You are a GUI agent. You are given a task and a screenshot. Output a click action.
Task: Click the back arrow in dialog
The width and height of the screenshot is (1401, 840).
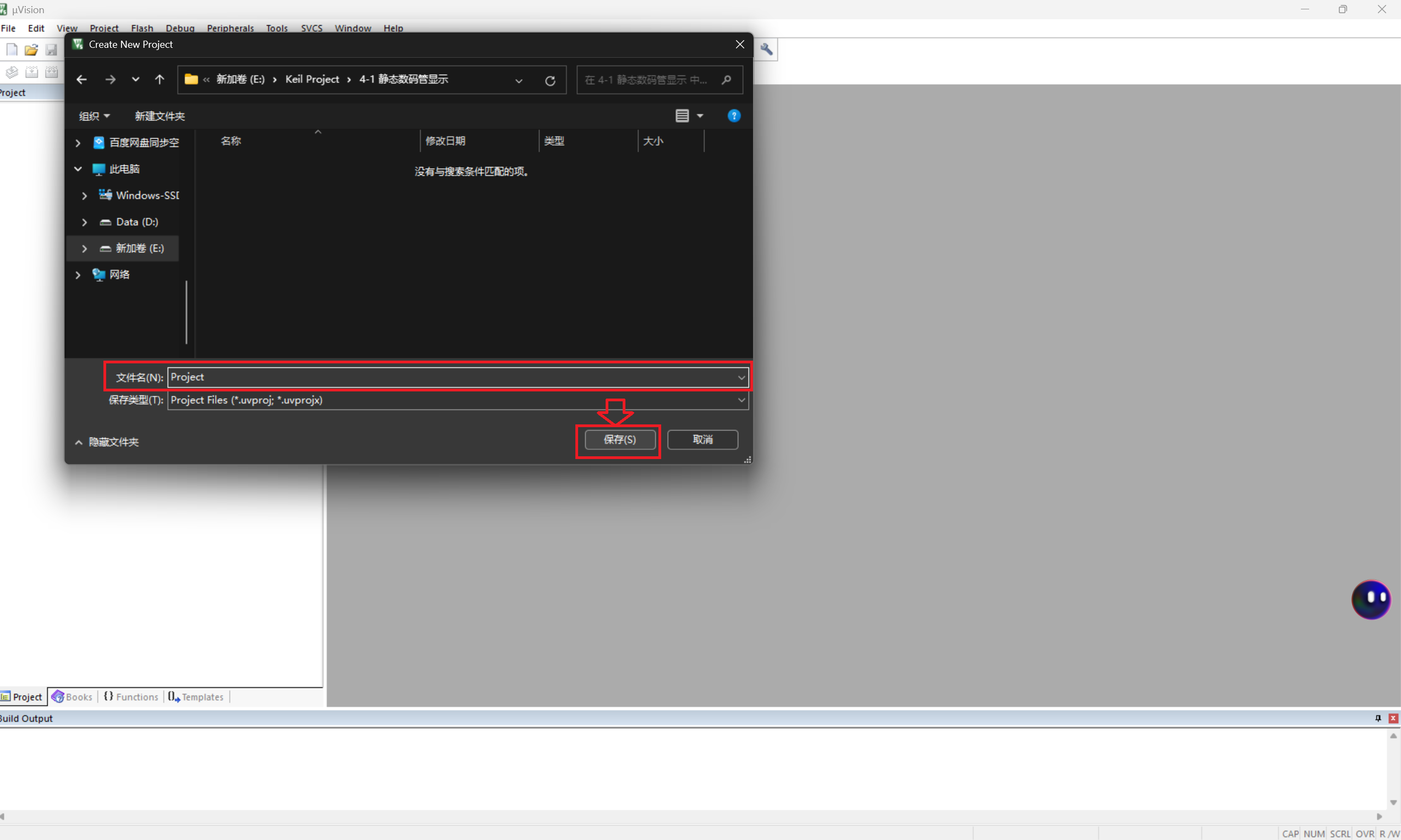(81, 80)
